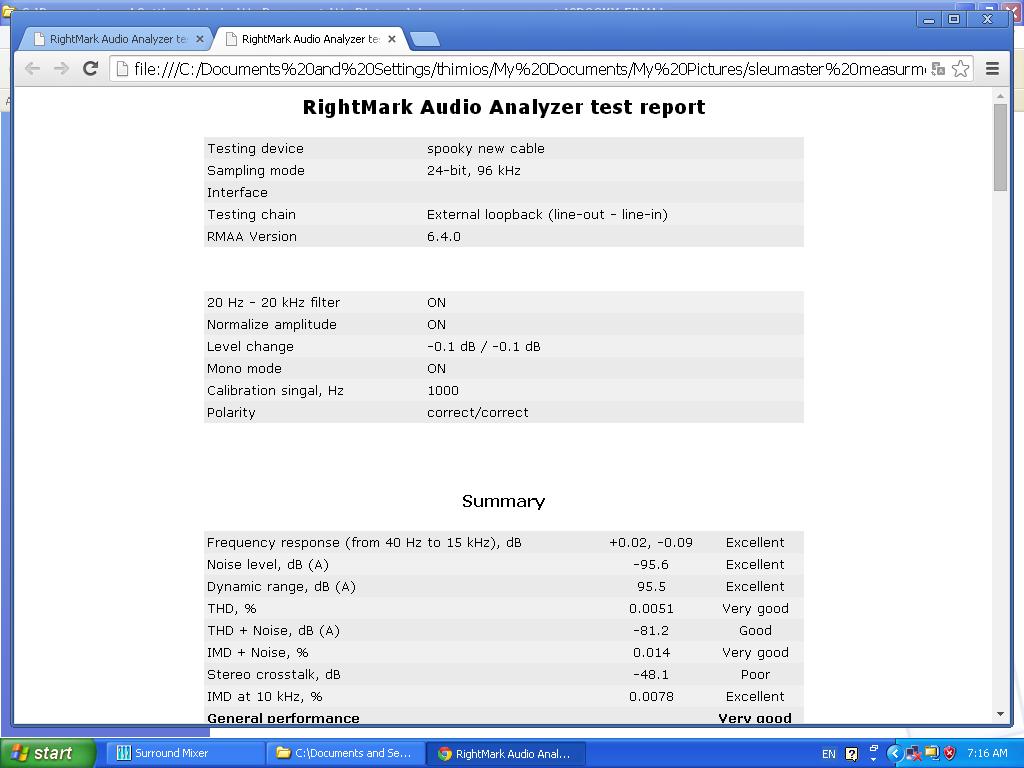Reload the RightMark report page
The width and height of the screenshot is (1024, 768).
point(91,68)
